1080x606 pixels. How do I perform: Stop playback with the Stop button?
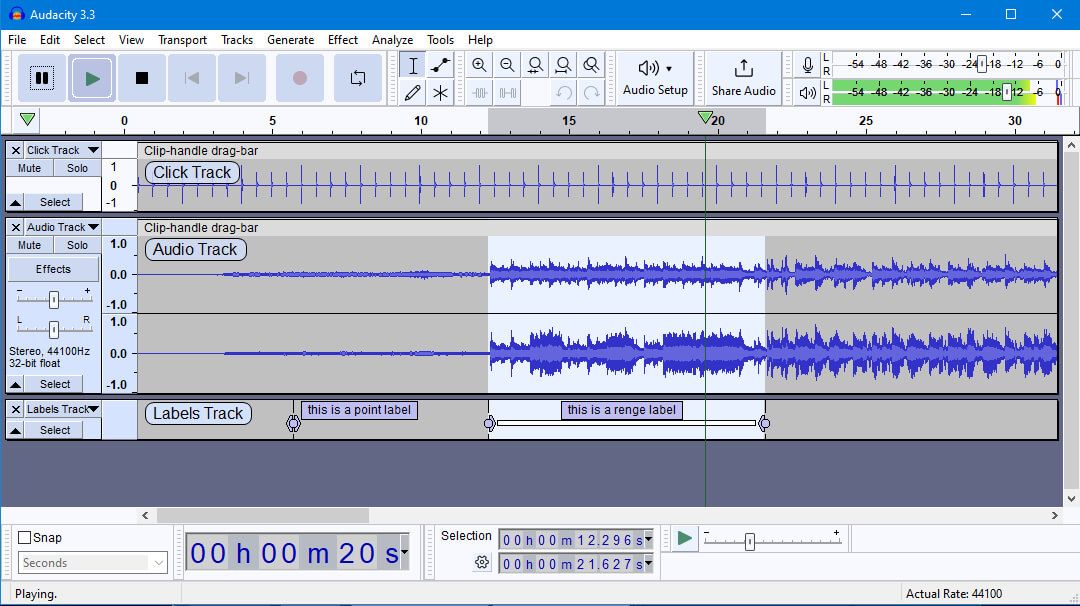click(142, 79)
